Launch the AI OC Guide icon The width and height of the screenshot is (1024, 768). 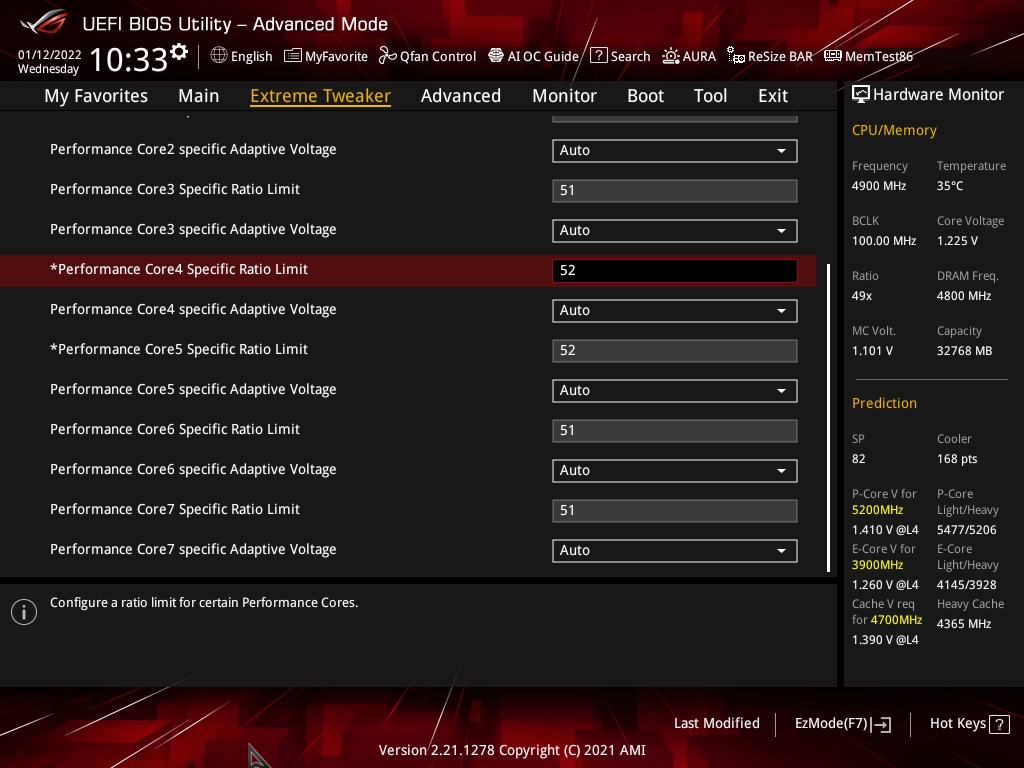click(x=496, y=56)
